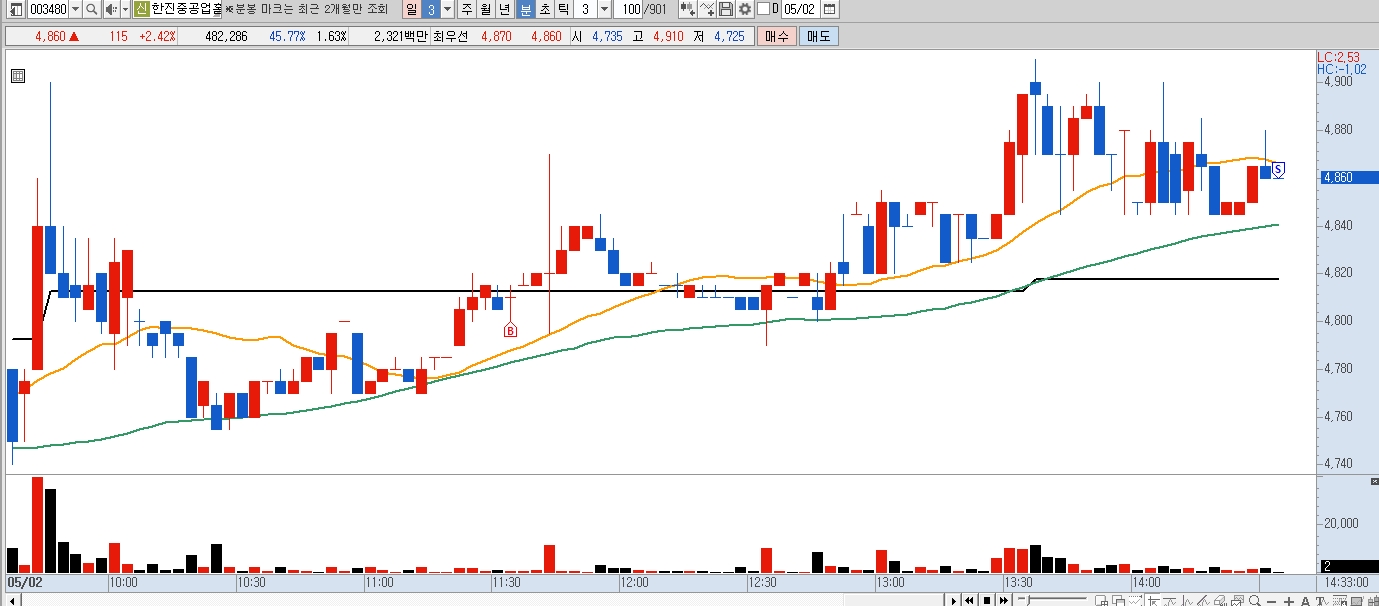The image size is (1379, 606).
Task: Click the low price 4,725 value
Action: [729, 36]
